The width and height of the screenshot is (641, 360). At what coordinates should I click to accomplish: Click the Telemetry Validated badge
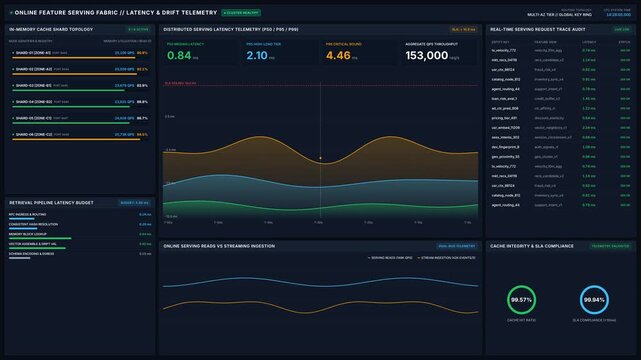click(611, 246)
